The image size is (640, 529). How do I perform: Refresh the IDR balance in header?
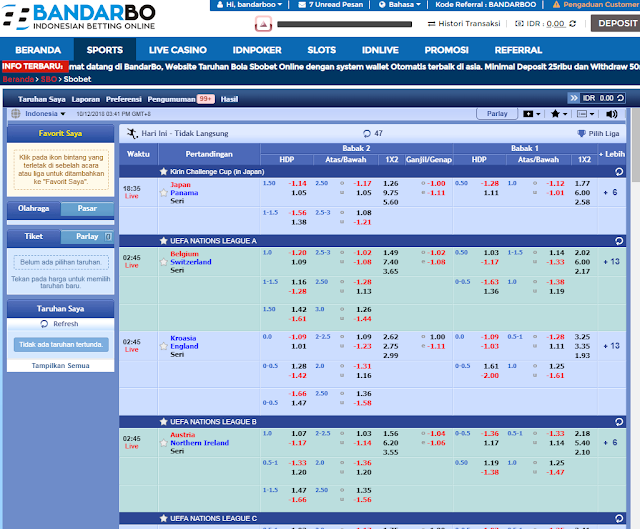point(573,24)
